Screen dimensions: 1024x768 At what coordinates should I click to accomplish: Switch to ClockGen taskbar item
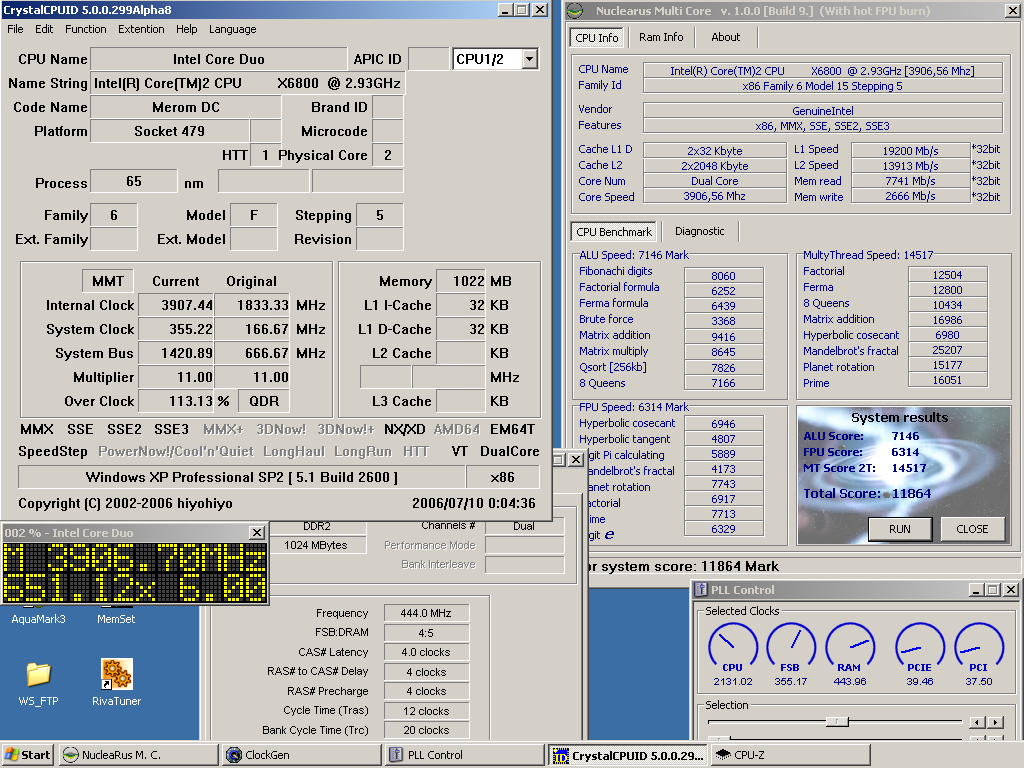click(302, 755)
